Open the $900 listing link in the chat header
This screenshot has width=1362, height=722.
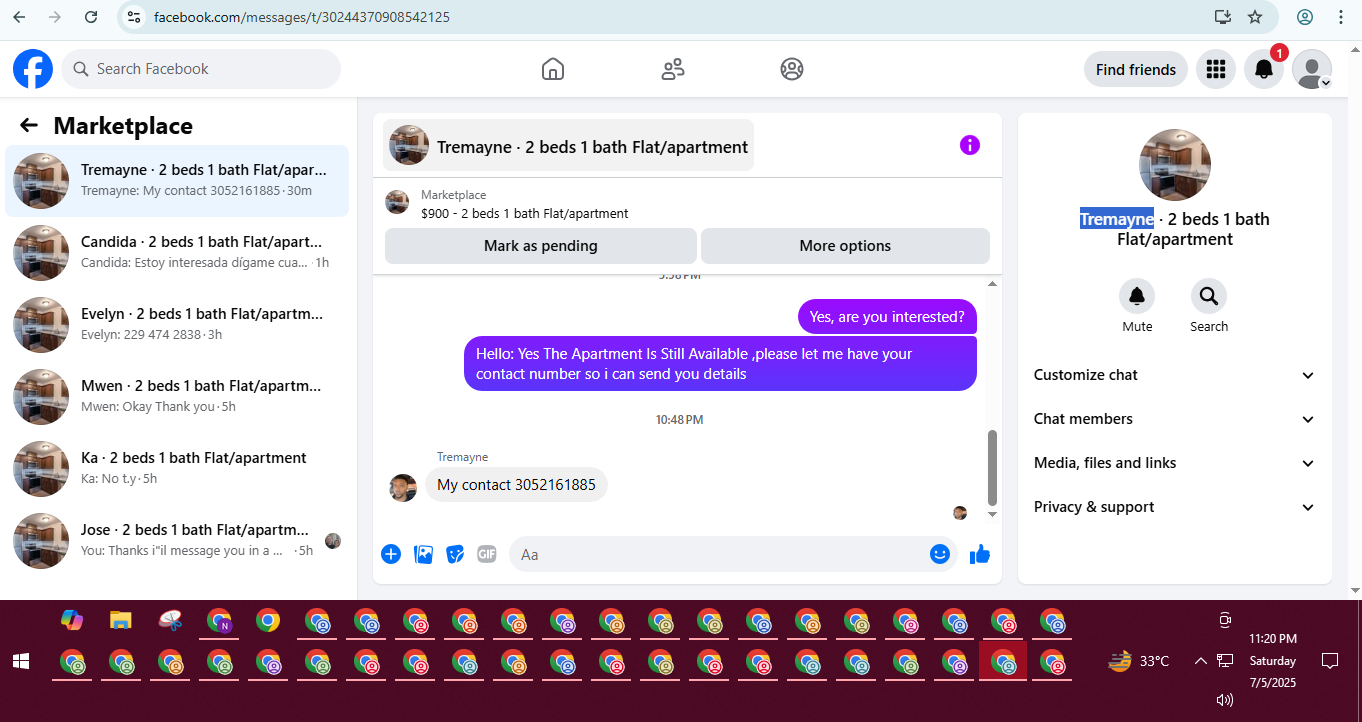(x=524, y=213)
